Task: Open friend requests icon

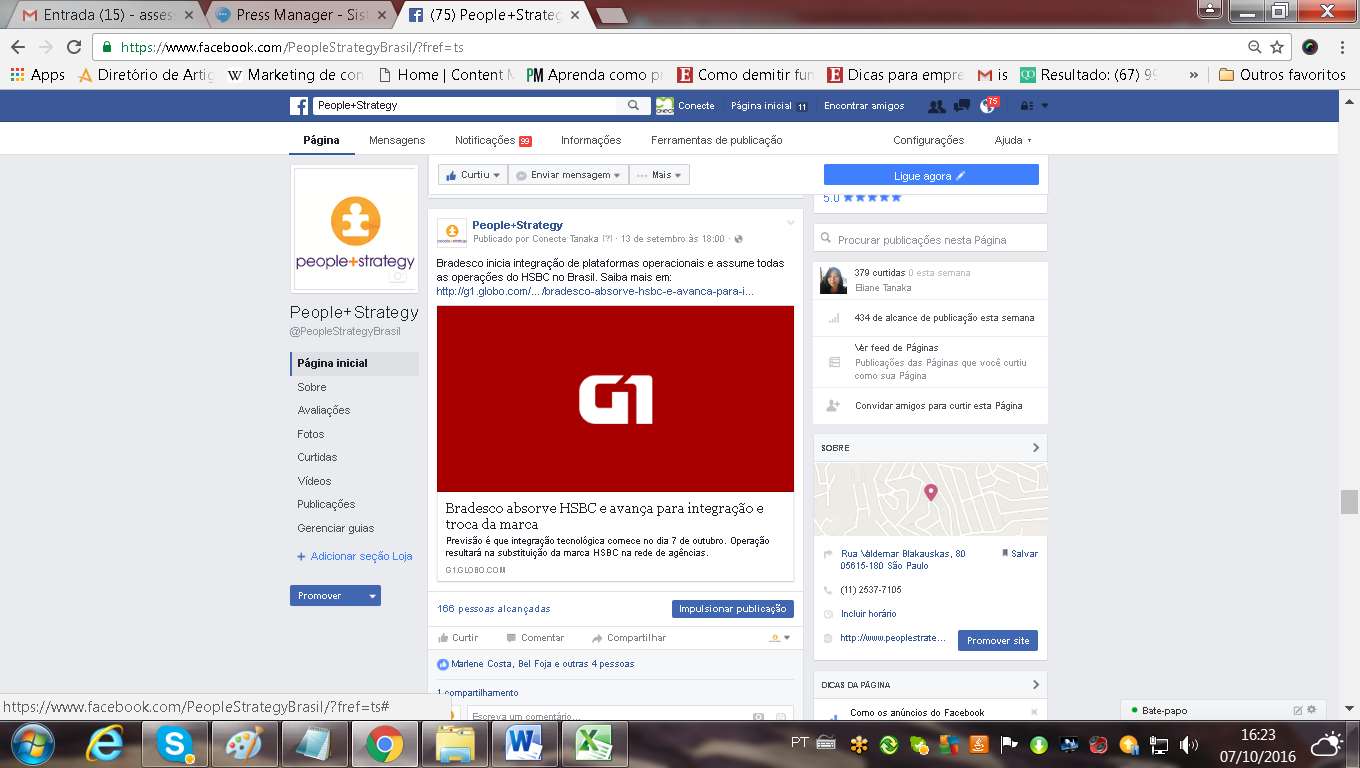Action: pos(936,106)
